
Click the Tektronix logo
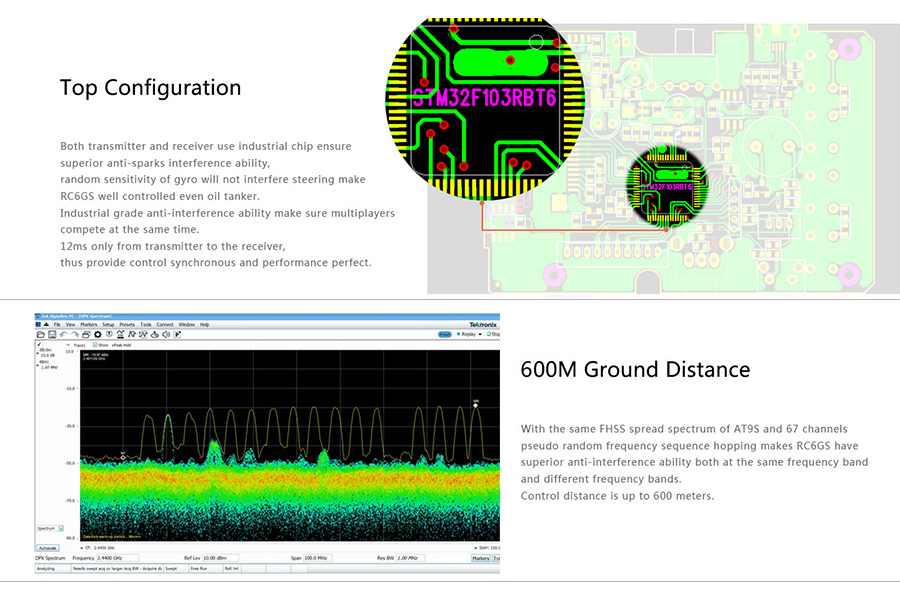[x=483, y=324]
